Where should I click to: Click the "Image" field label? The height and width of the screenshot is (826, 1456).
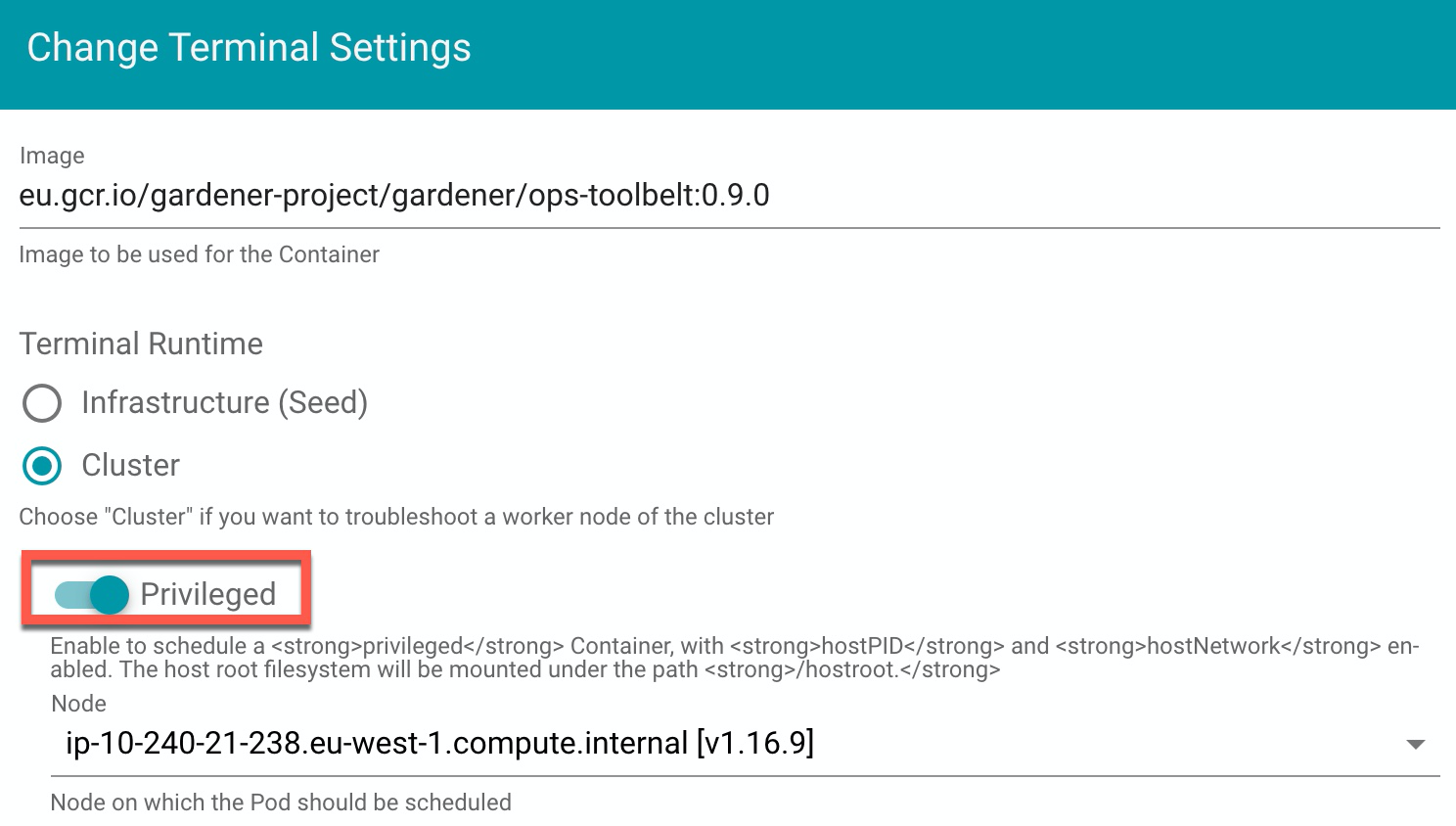pos(52,156)
